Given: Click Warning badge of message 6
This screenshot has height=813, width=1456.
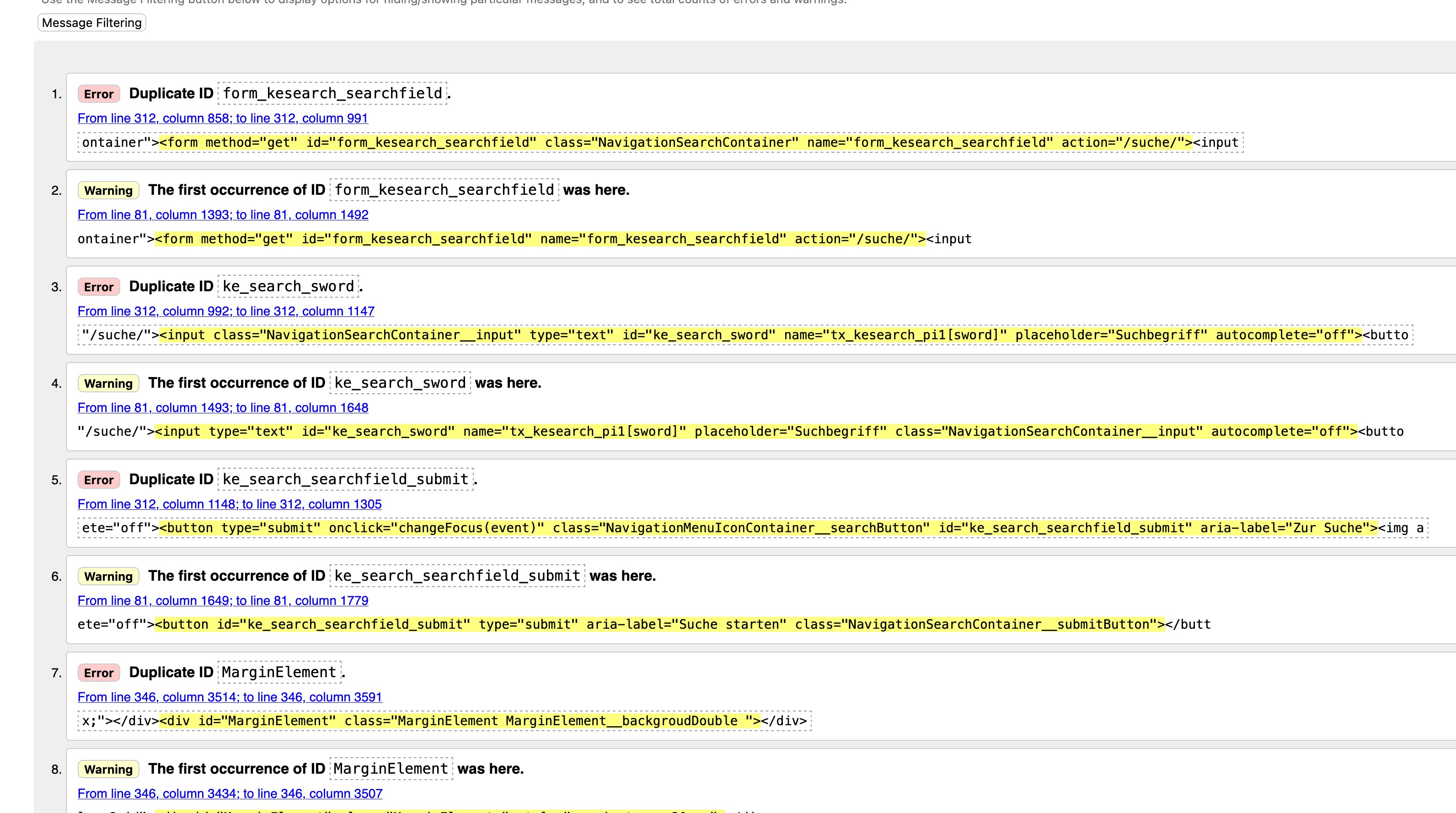Looking at the screenshot, I should 108,576.
